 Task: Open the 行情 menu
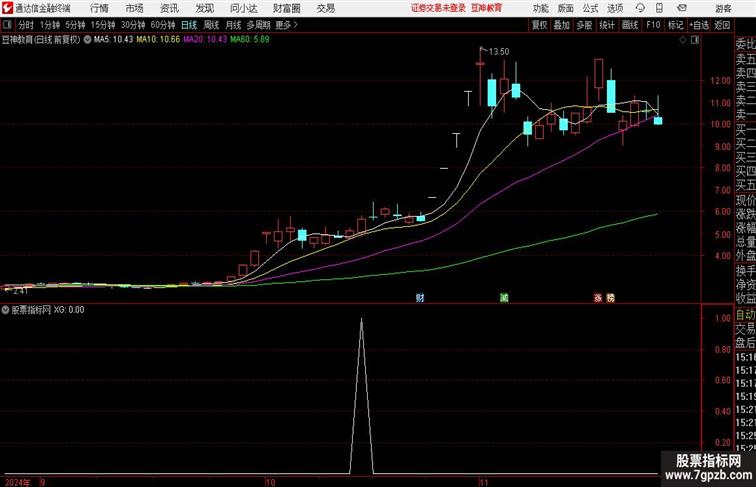tap(99, 8)
